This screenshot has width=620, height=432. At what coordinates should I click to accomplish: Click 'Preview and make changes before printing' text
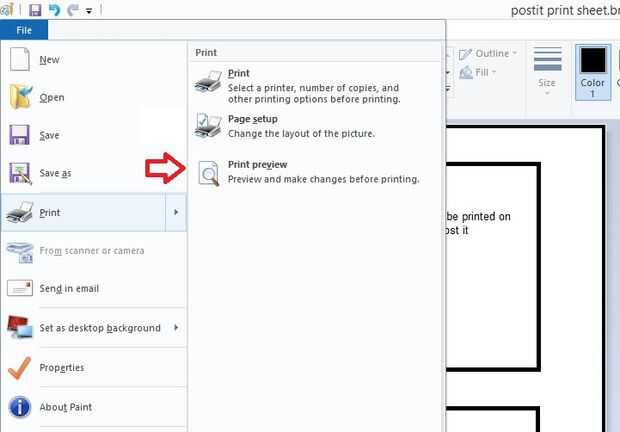(323, 179)
